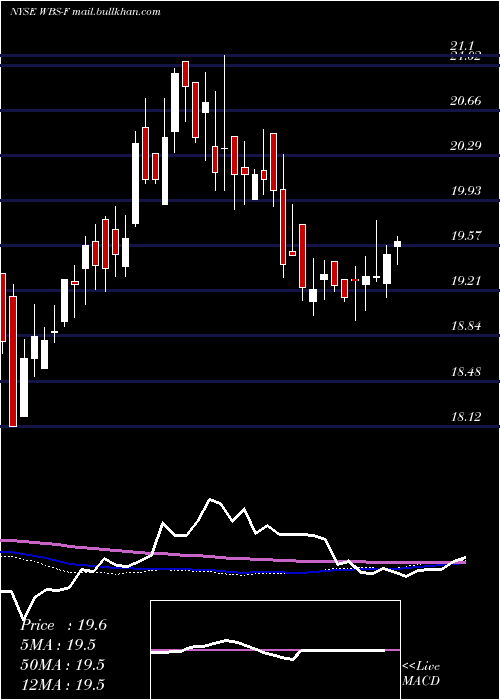Click the last white candlestick near 19.57
This screenshot has width=500, height=700.
[397, 244]
